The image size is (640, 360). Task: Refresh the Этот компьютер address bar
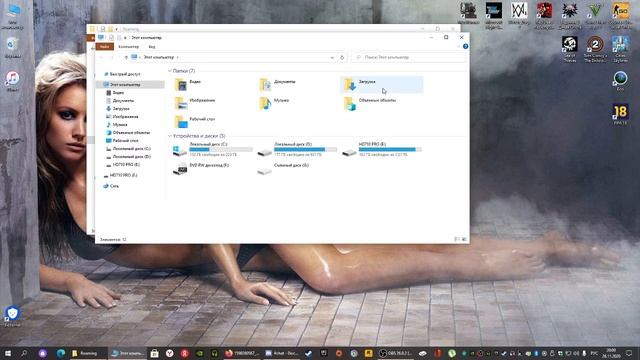(342, 58)
